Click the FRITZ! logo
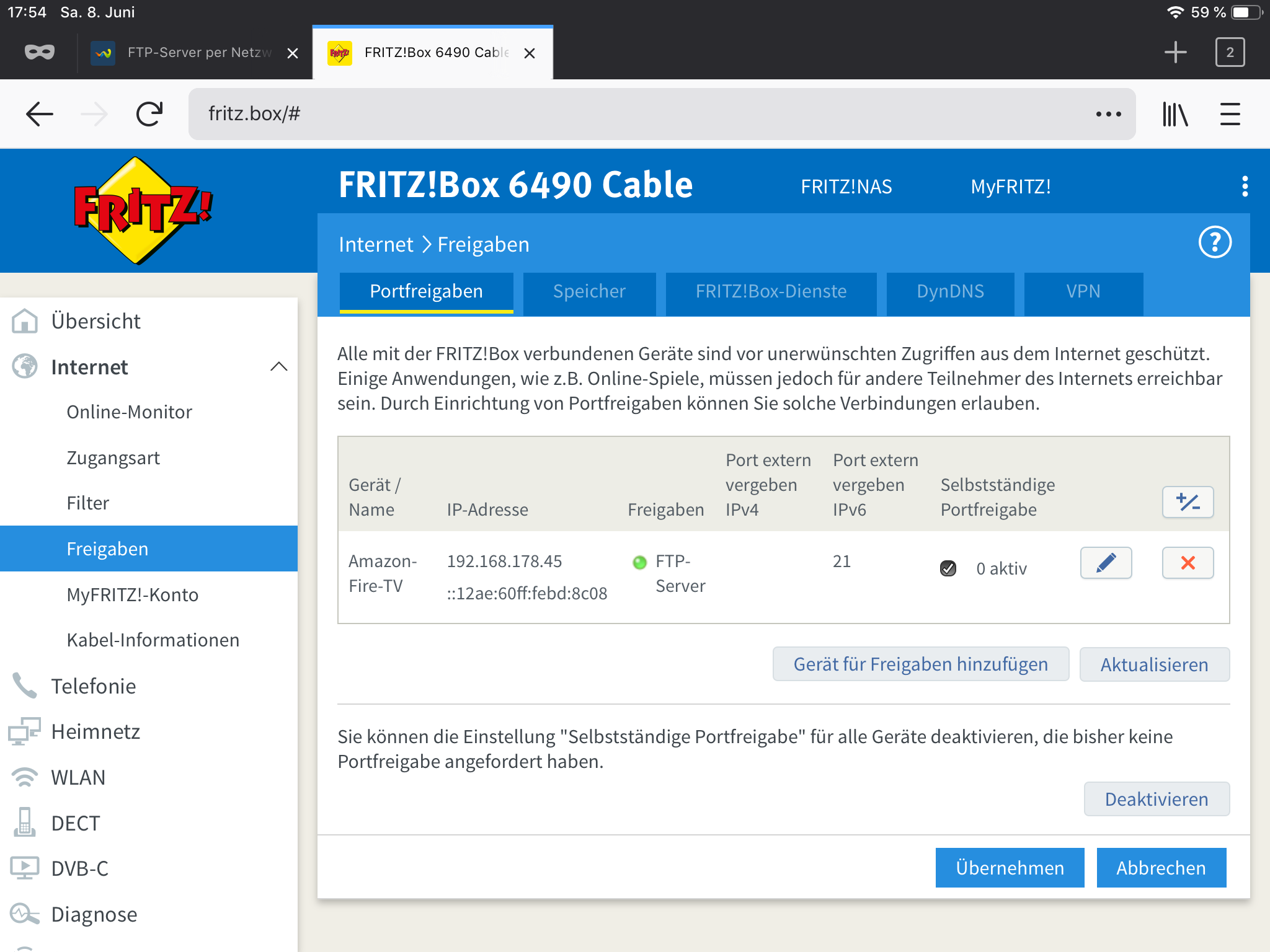This screenshot has width=1270, height=952. click(x=143, y=210)
